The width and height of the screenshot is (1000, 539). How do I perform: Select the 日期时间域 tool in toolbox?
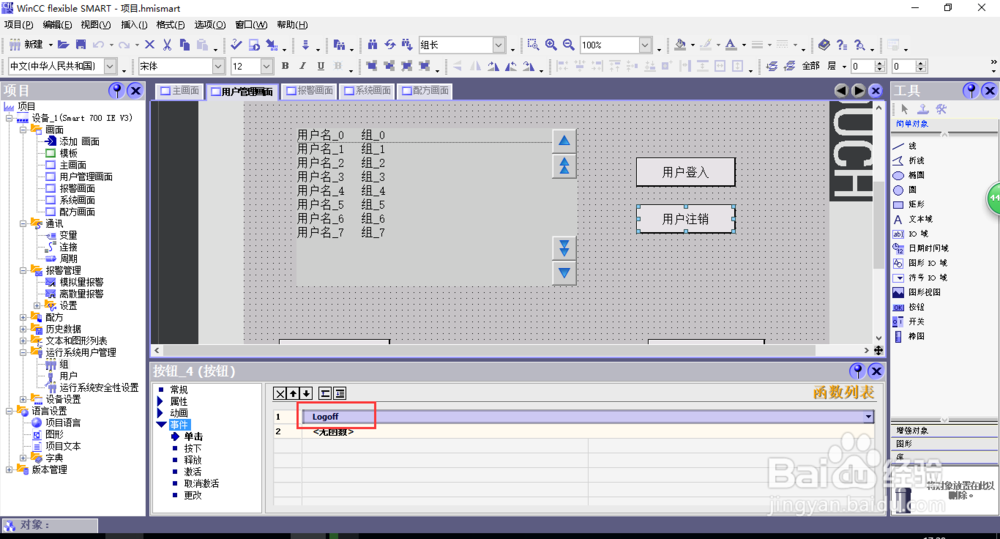(928, 248)
